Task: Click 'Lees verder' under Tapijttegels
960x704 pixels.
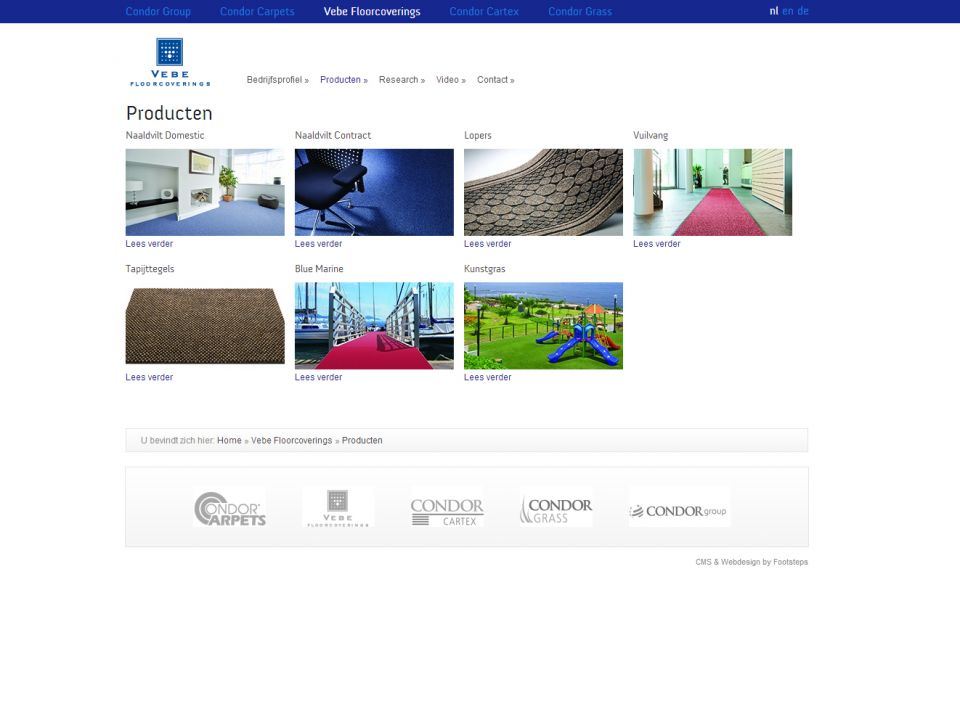Action: tap(149, 378)
